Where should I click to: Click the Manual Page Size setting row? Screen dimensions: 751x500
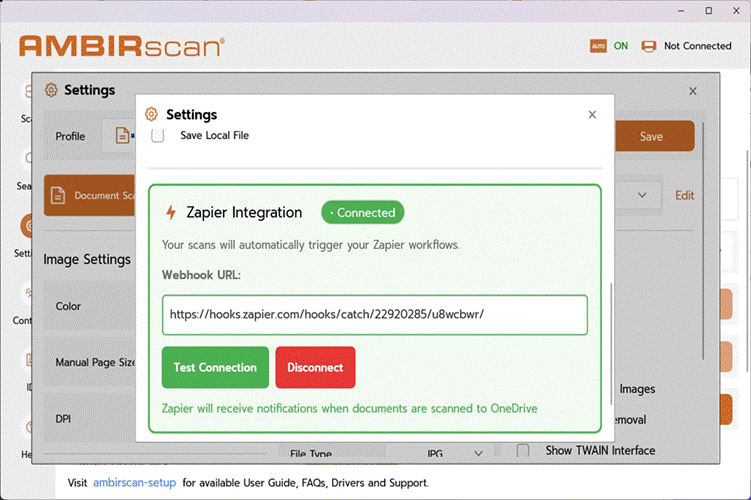coord(90,362)
